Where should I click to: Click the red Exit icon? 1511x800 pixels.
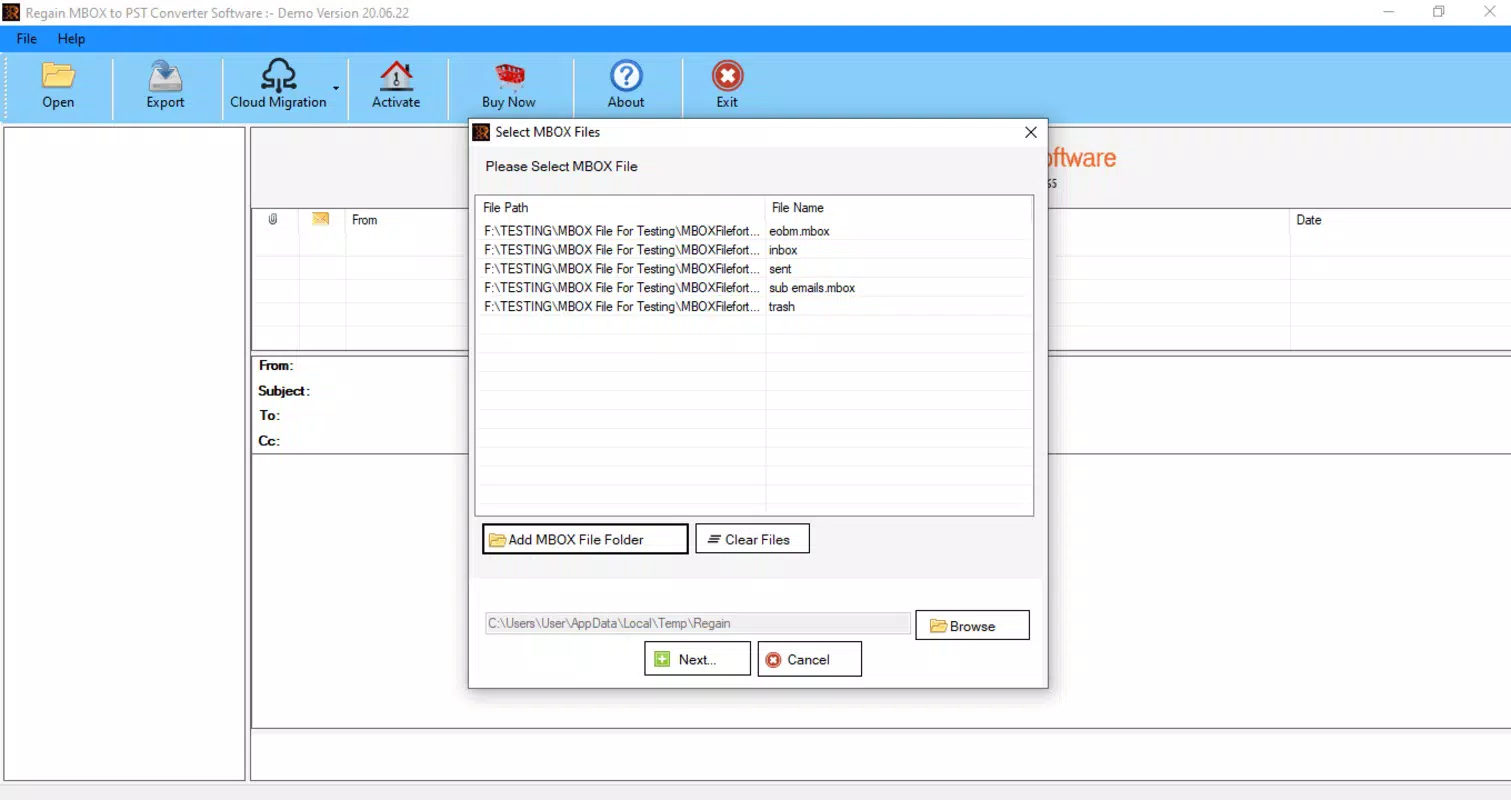click(727, 76)
